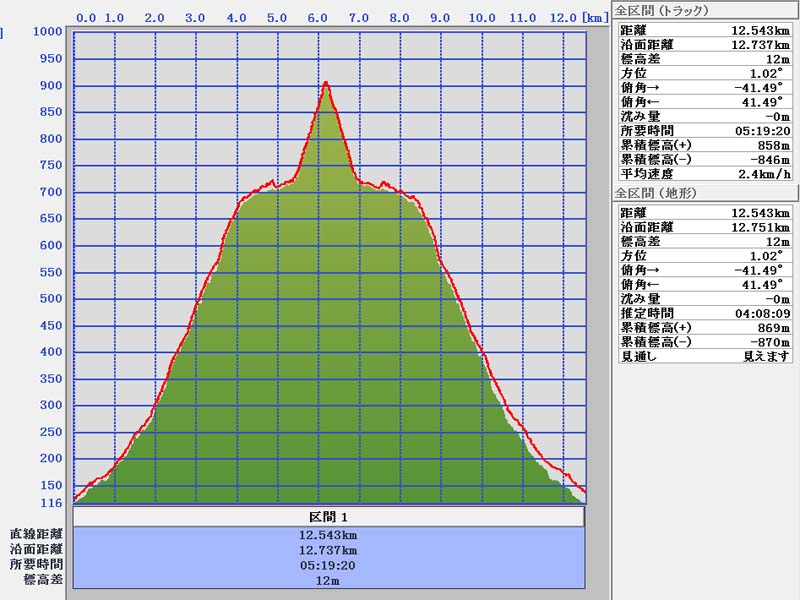Select the 平均速度 2.4km/h row
The height and width of the screenshot is (600, 800).
tap(705, 173)
